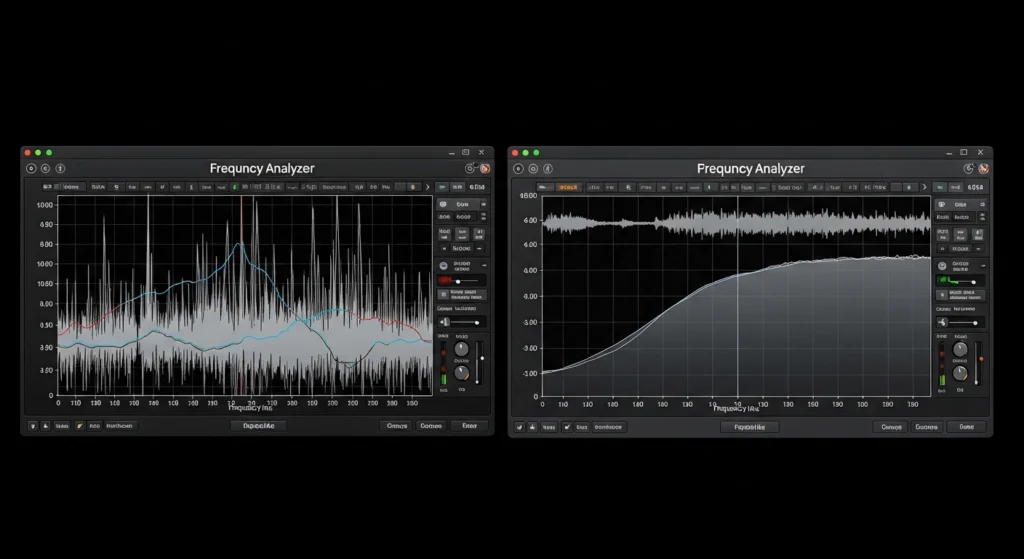1024x559 pixels.
Task: Click the orange circular icon in left analyzer's title bar
Action: [485, 169]
